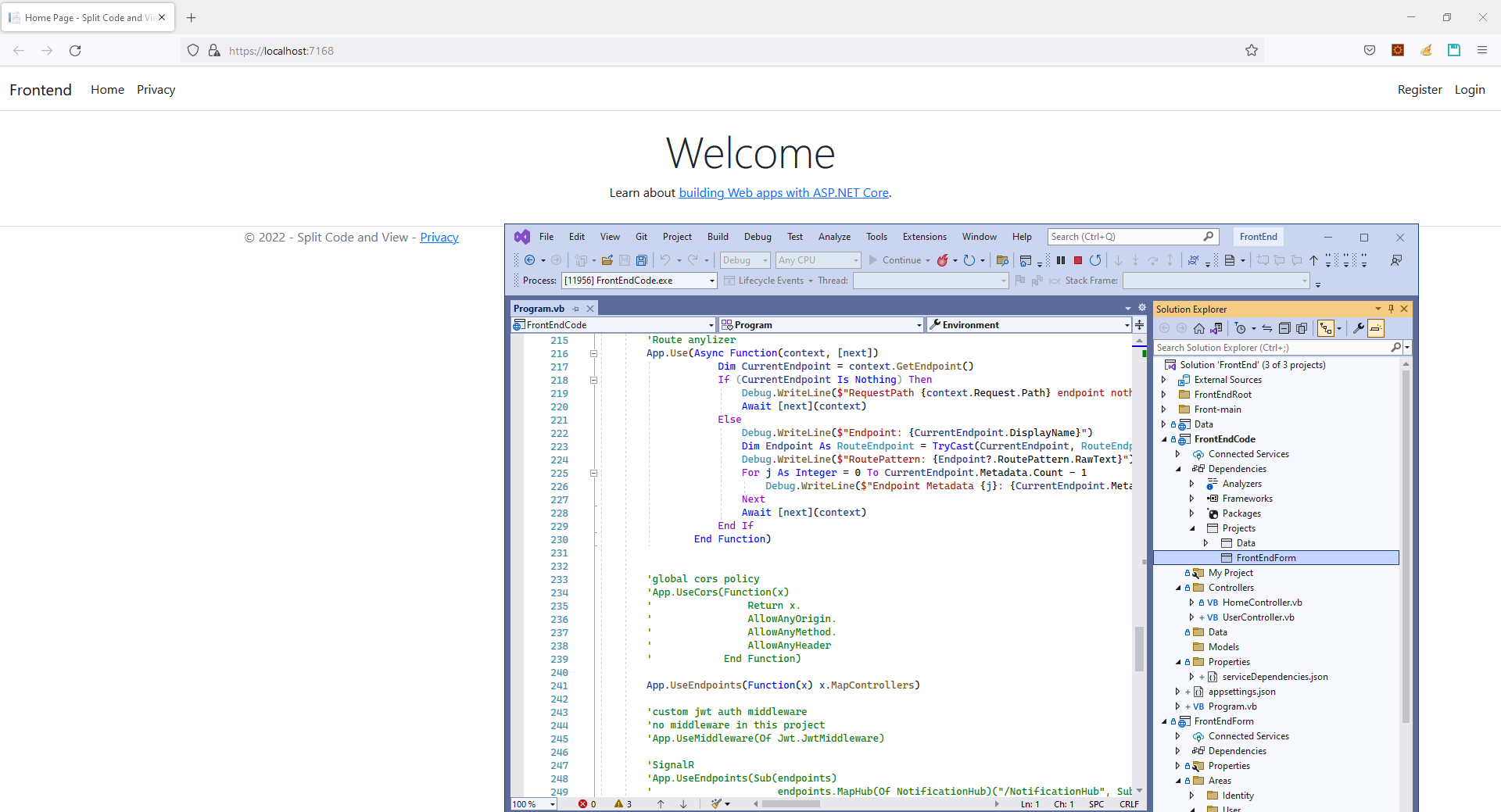This screenshot has width=1501, height=812.
Task: Open the Extensions menu
Action: tap(924, 237)
